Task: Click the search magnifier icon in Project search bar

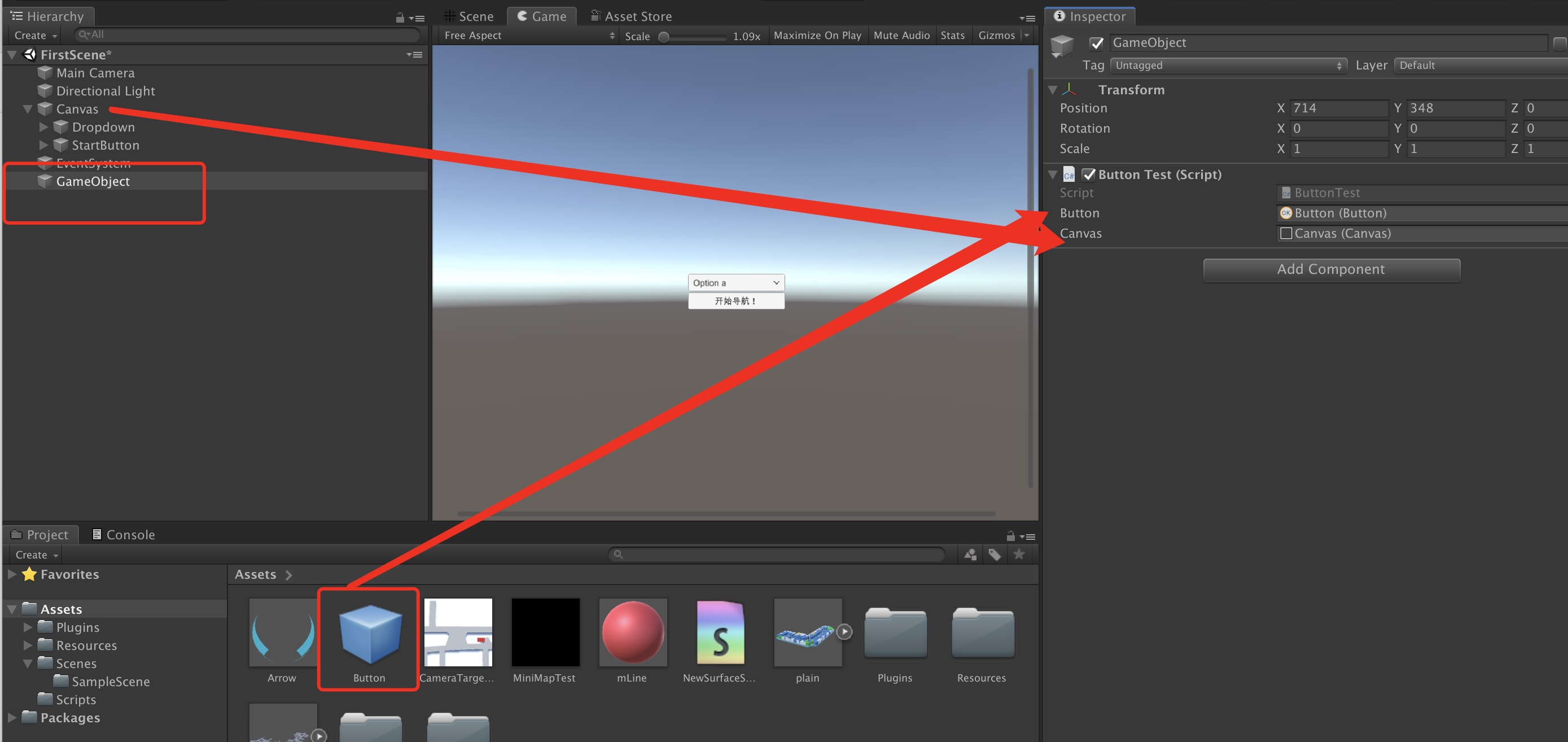Action: pyautogui.click(x=619, y=555)
